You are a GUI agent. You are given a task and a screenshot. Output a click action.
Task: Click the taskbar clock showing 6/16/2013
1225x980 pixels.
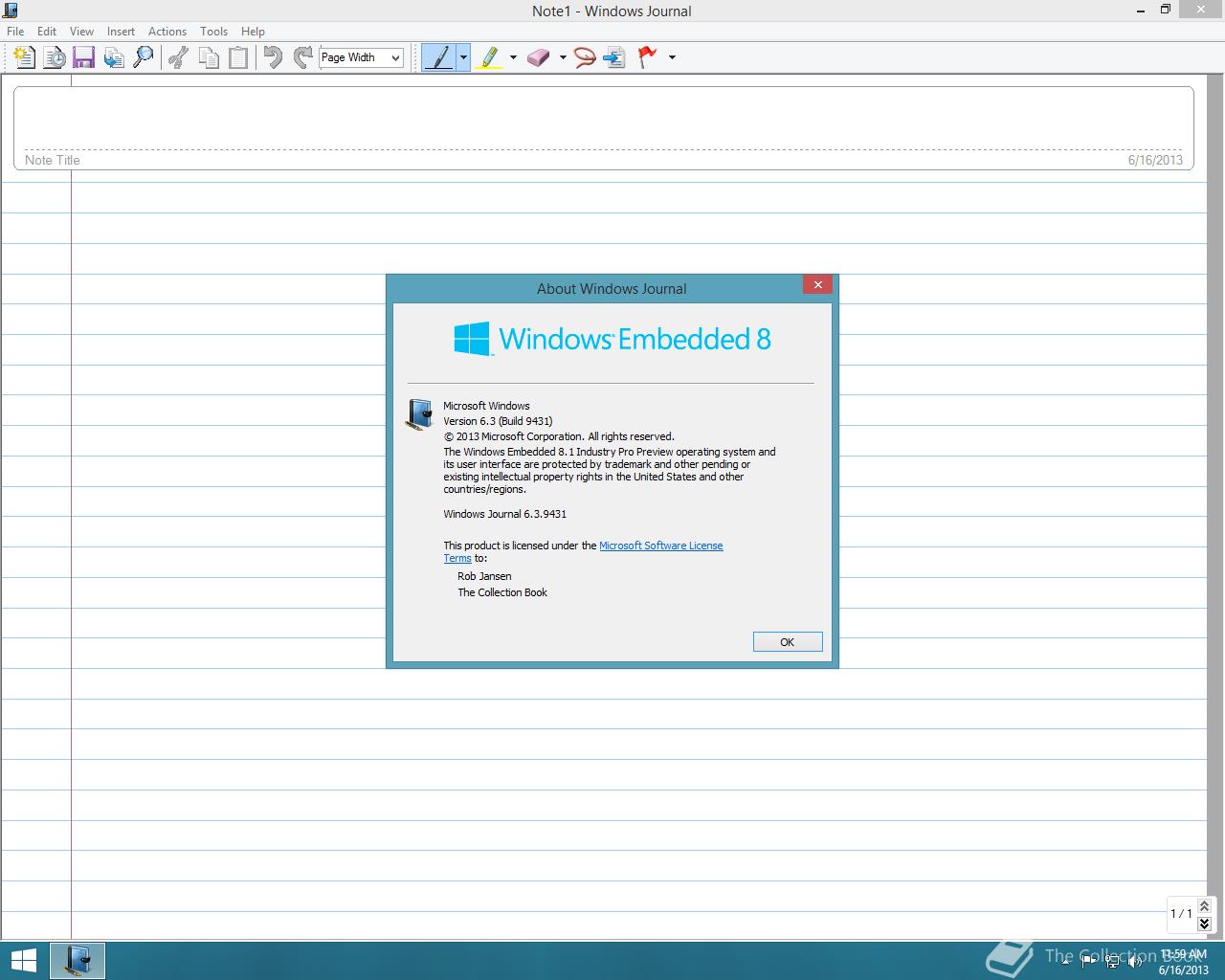1184,962
